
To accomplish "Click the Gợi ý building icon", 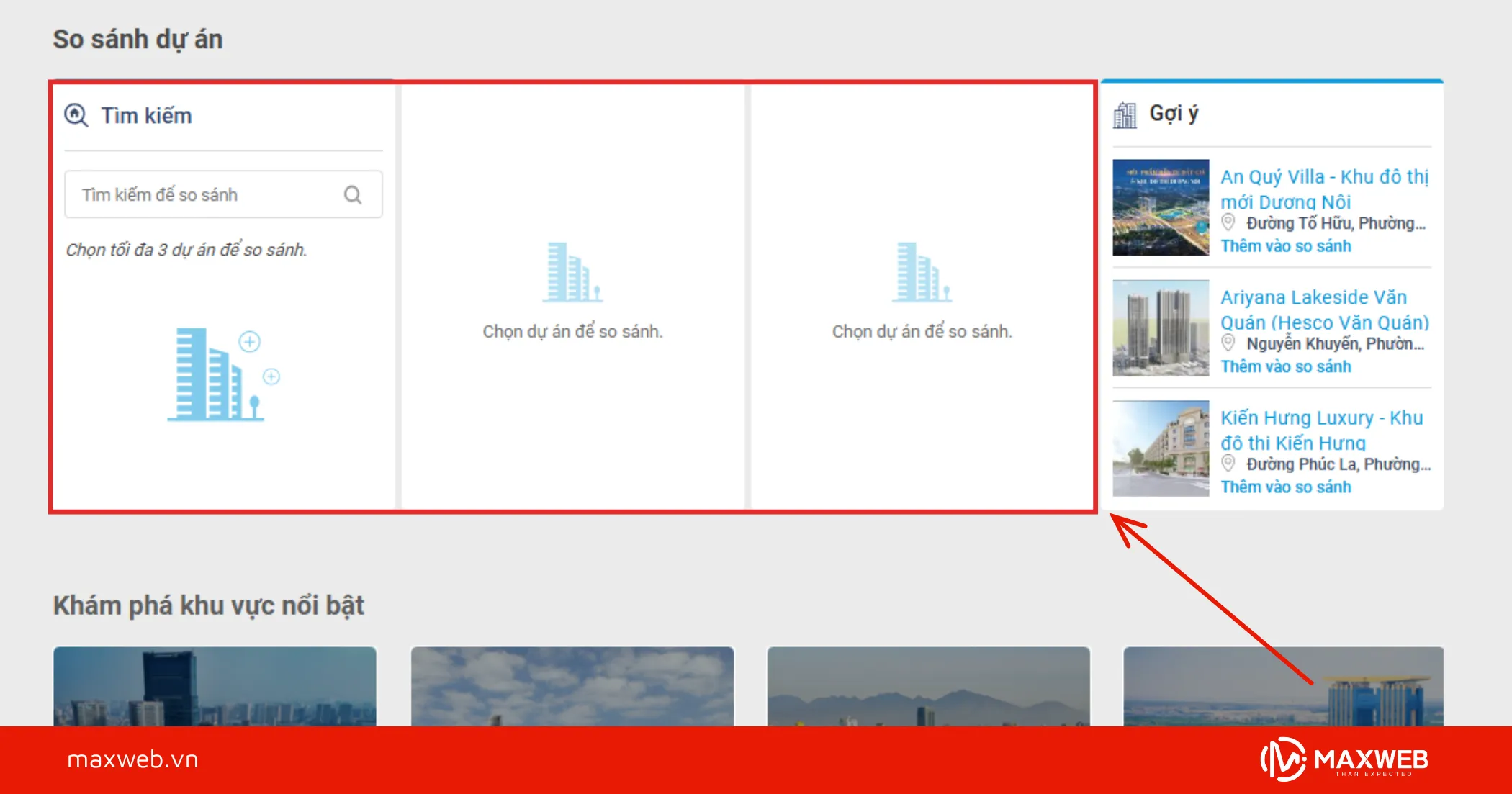I will click(x=1125, y=114).
